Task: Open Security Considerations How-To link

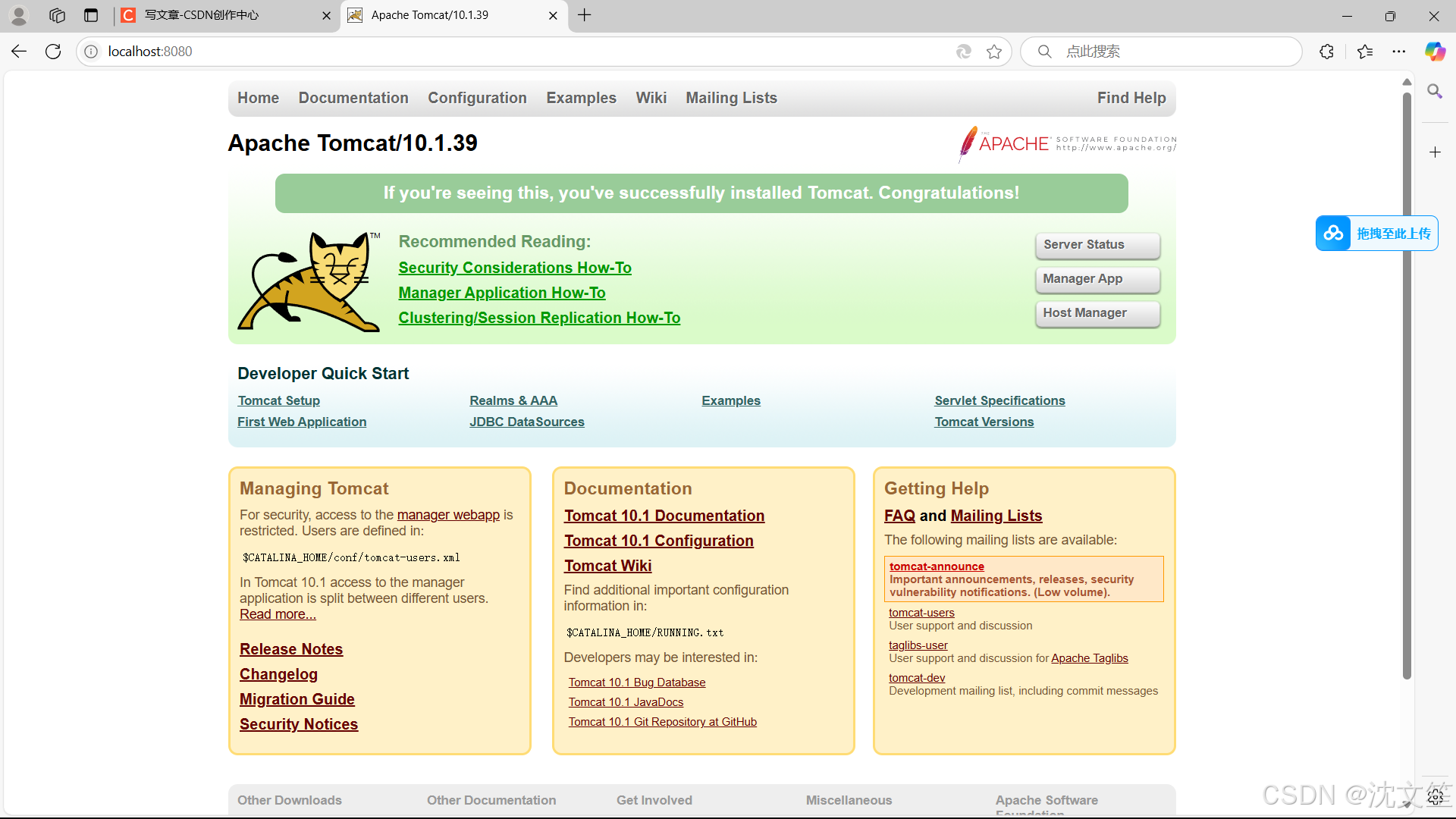Action: click(515, 268)
